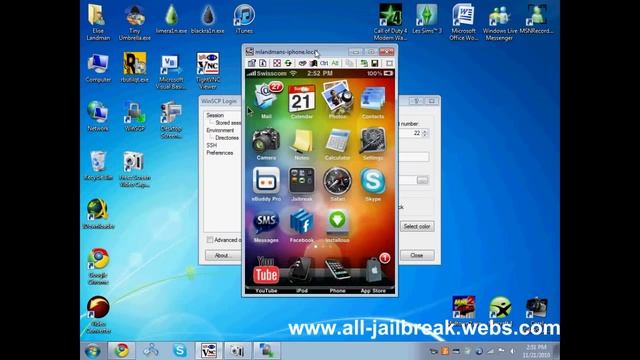Open the blackra1n.exe desktop icon
The height and width of the screenshot is (360, 640).
point(207,18)
